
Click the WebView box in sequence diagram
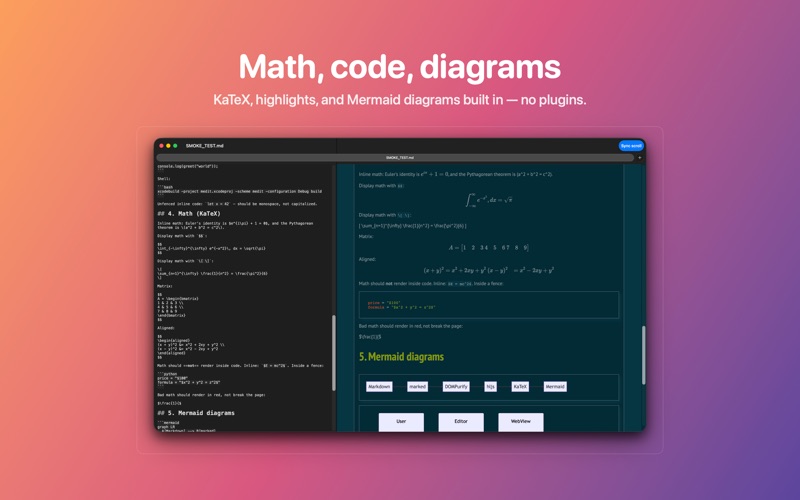click(x=520, y=422)
